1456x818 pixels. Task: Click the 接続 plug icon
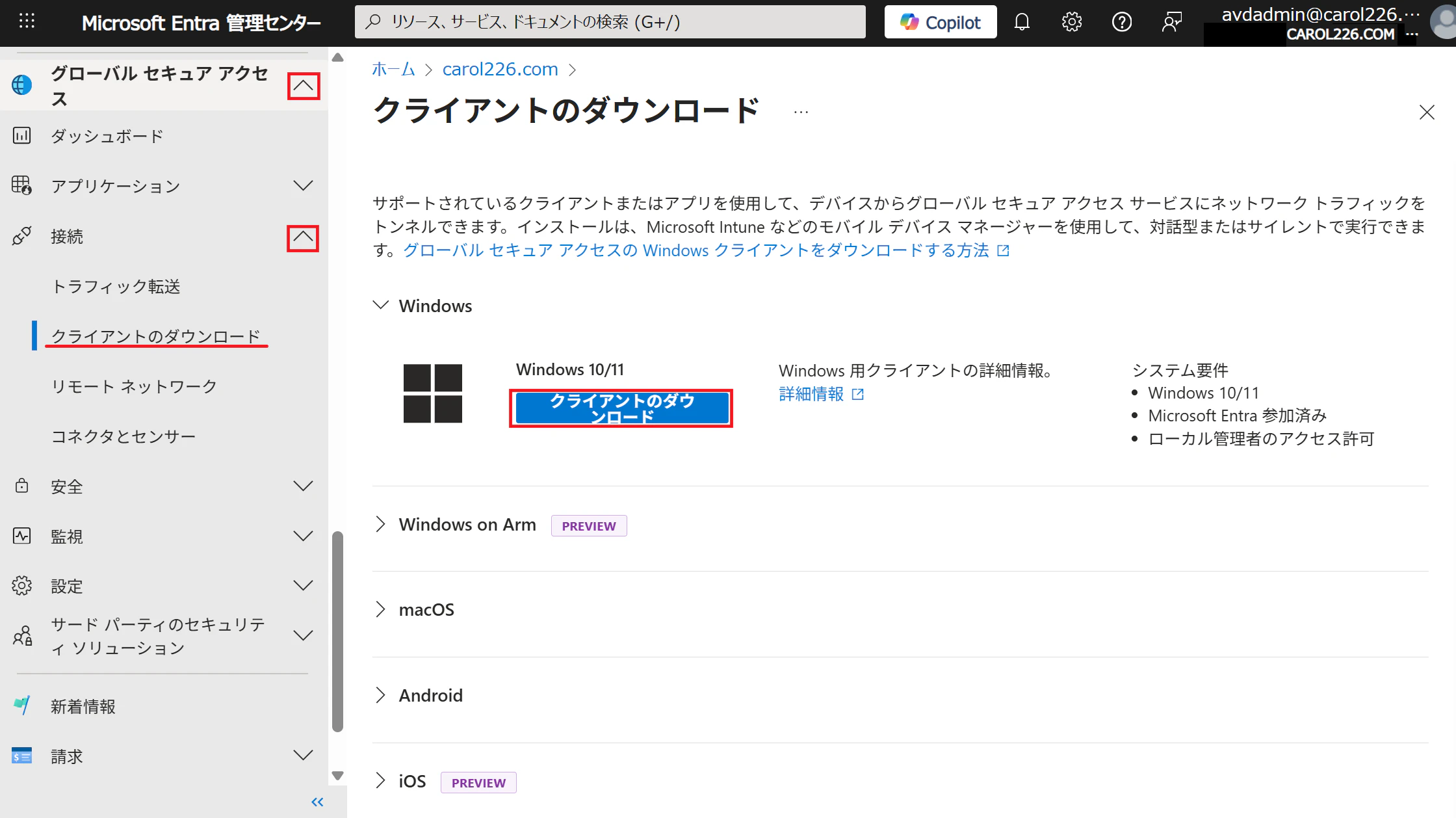(21, 236)
